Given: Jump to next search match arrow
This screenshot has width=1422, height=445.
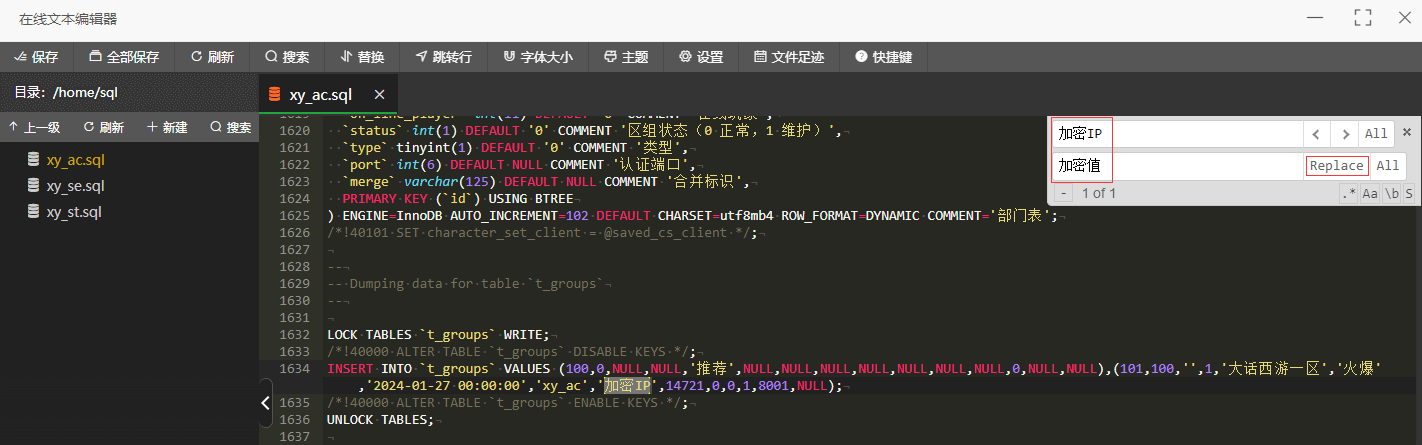Looking at the screenshot, I should pyautogui.click(x=1346, y=134).
